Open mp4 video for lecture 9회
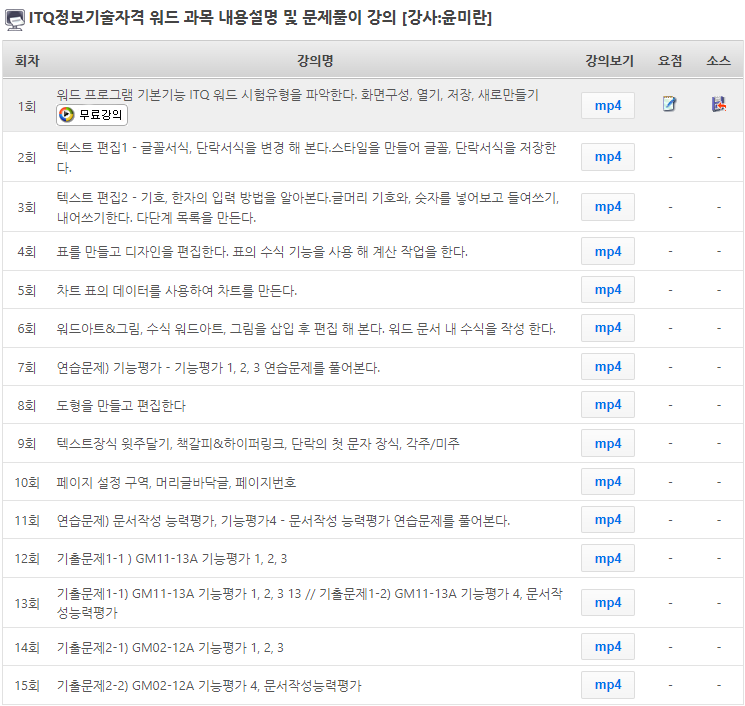This screenshot has width=745, height=706. click(x=608, y=443)
